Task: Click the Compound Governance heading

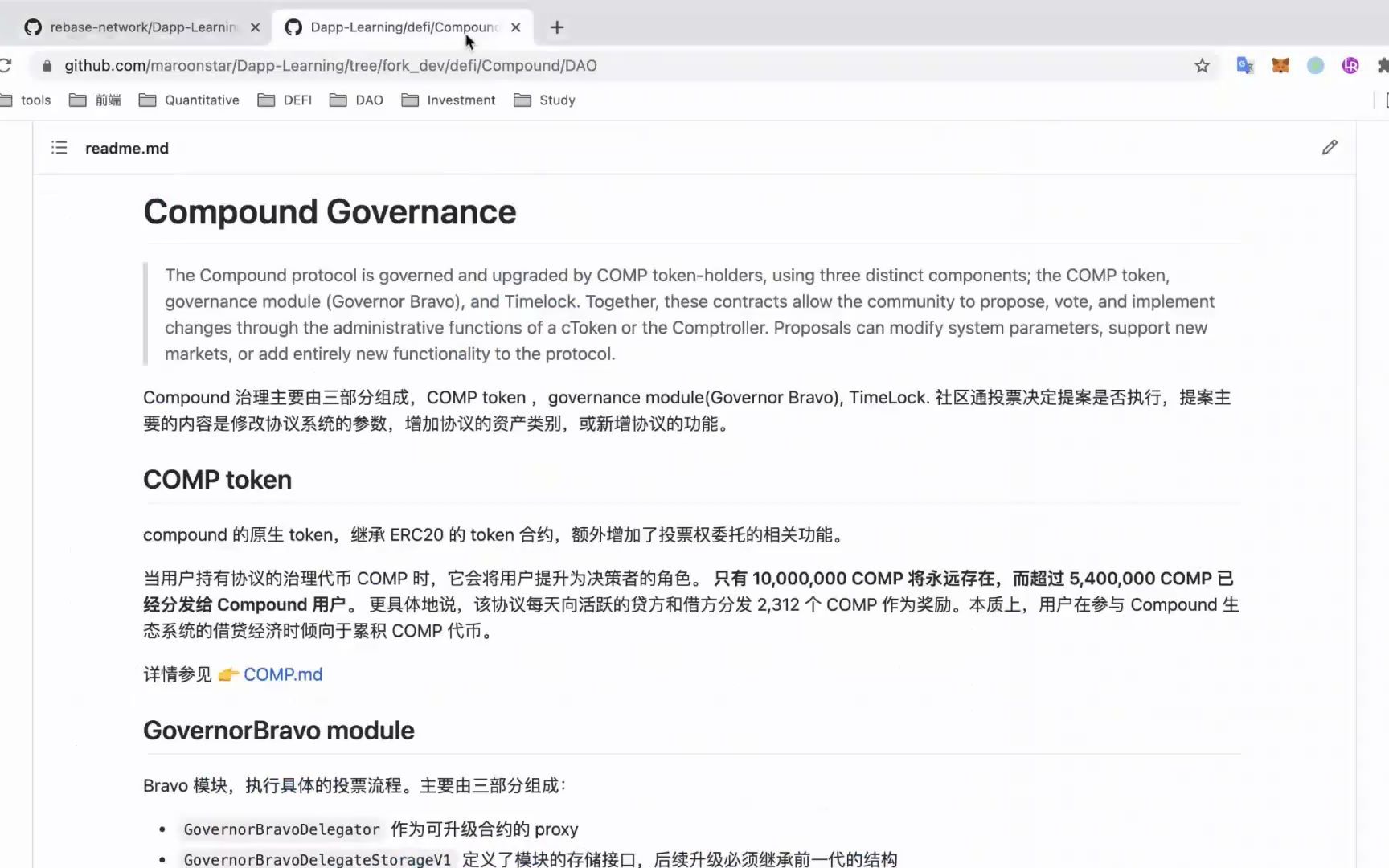Action: (x=330, y=212)
